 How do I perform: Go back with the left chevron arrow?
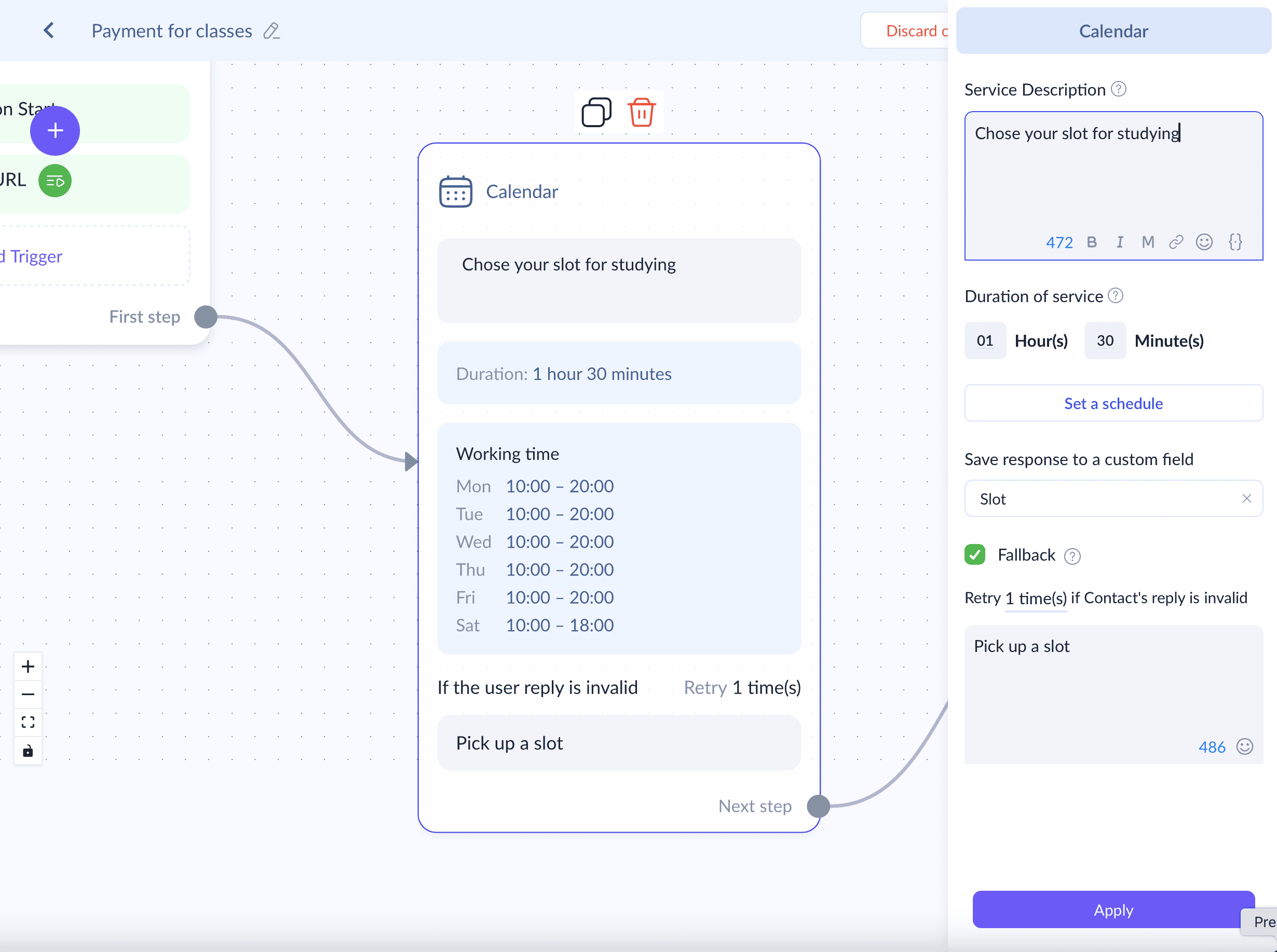(49, 31)
